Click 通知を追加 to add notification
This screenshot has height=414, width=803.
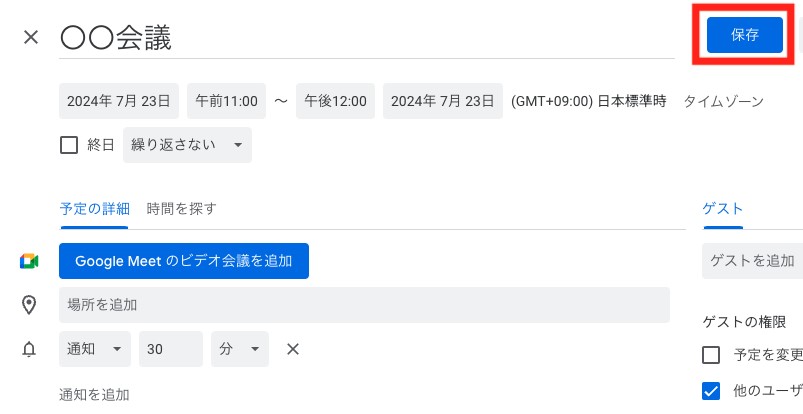94,395
